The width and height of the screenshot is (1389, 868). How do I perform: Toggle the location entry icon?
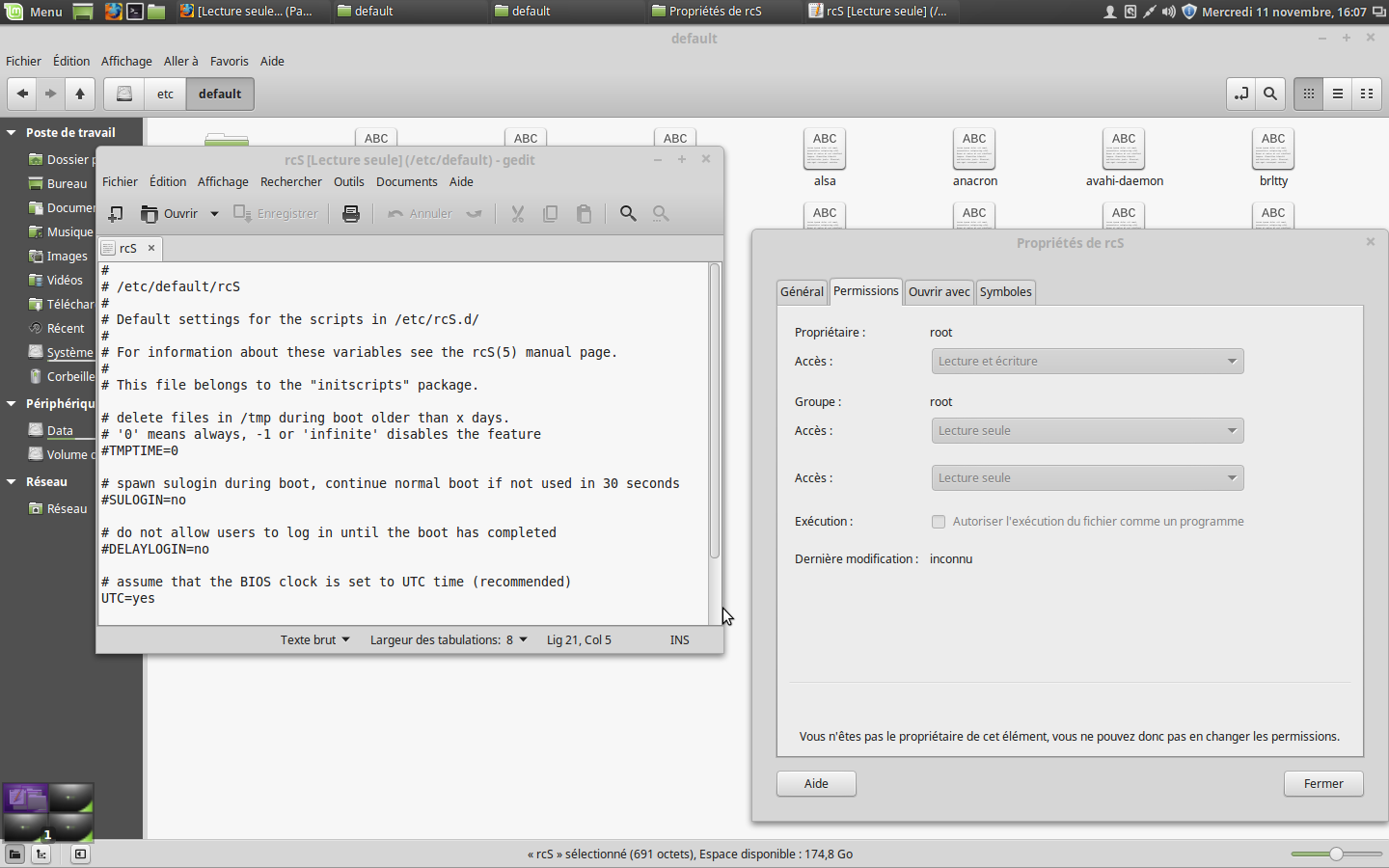click(x=1241, y=94)
